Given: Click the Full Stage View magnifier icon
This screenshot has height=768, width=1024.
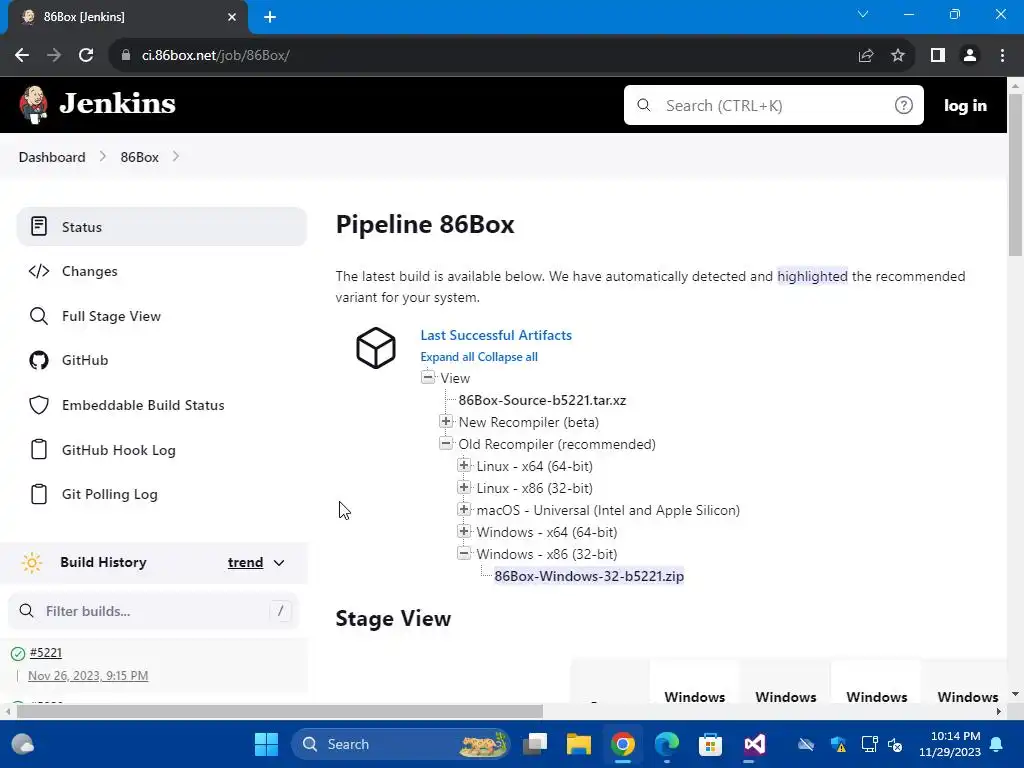Looking at the screenshot, I should point(39,316).
